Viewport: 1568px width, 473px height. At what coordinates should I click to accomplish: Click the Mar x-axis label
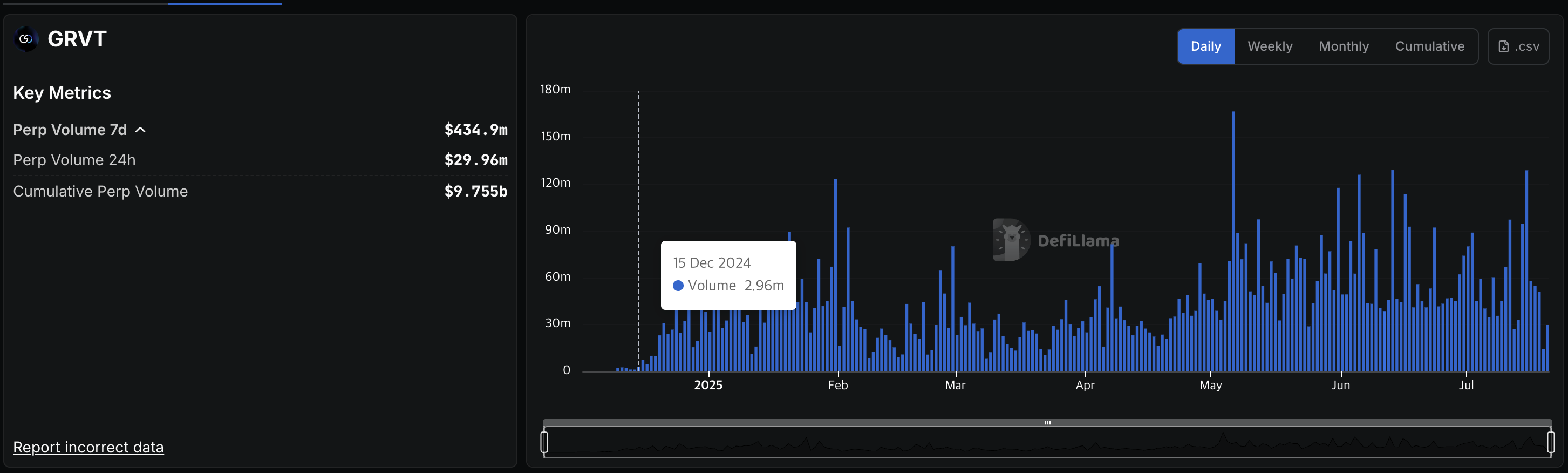click(x=955, y=385)
